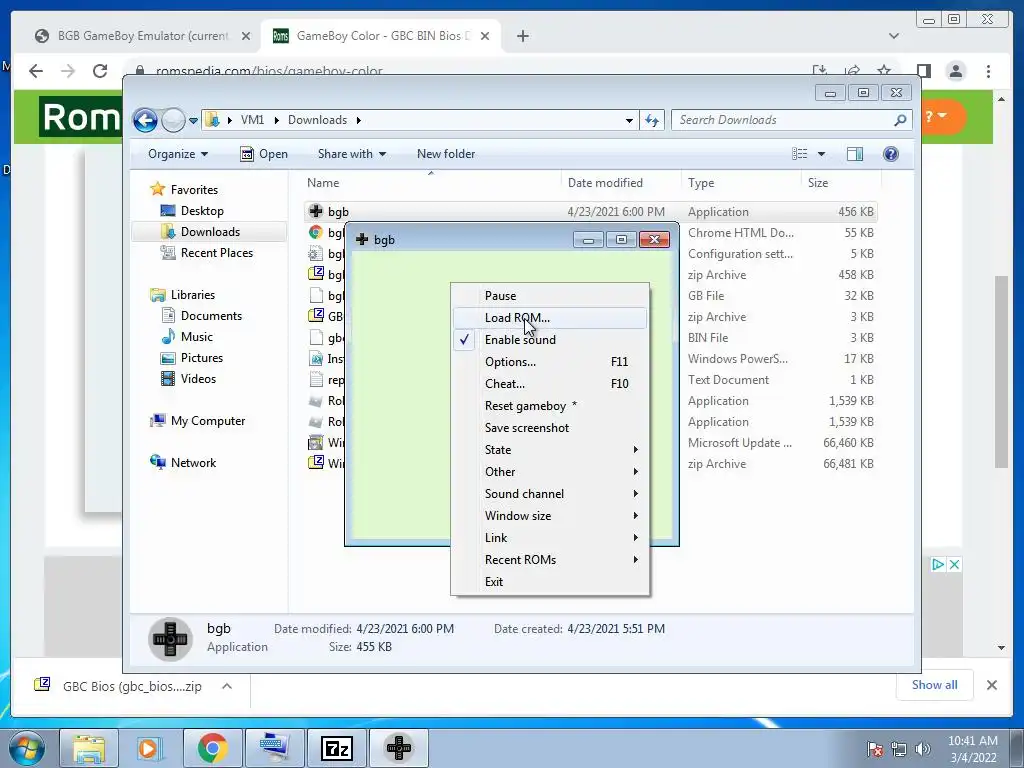Open options arrow for GBC Bios download
The image size is (1024, 768).
point(227,686)
